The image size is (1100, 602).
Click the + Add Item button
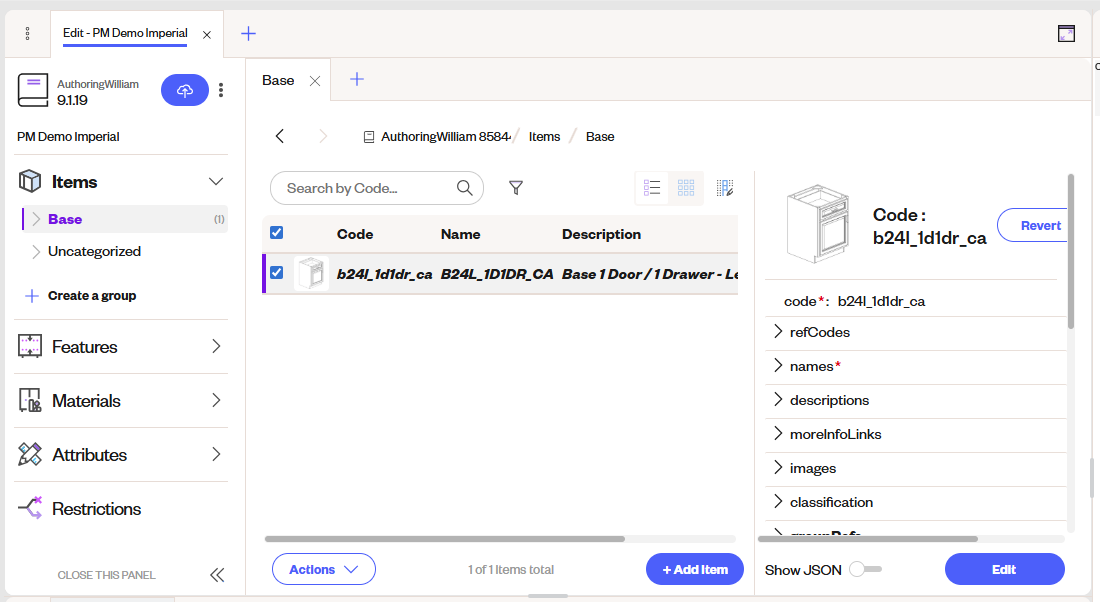pos(694,569)
